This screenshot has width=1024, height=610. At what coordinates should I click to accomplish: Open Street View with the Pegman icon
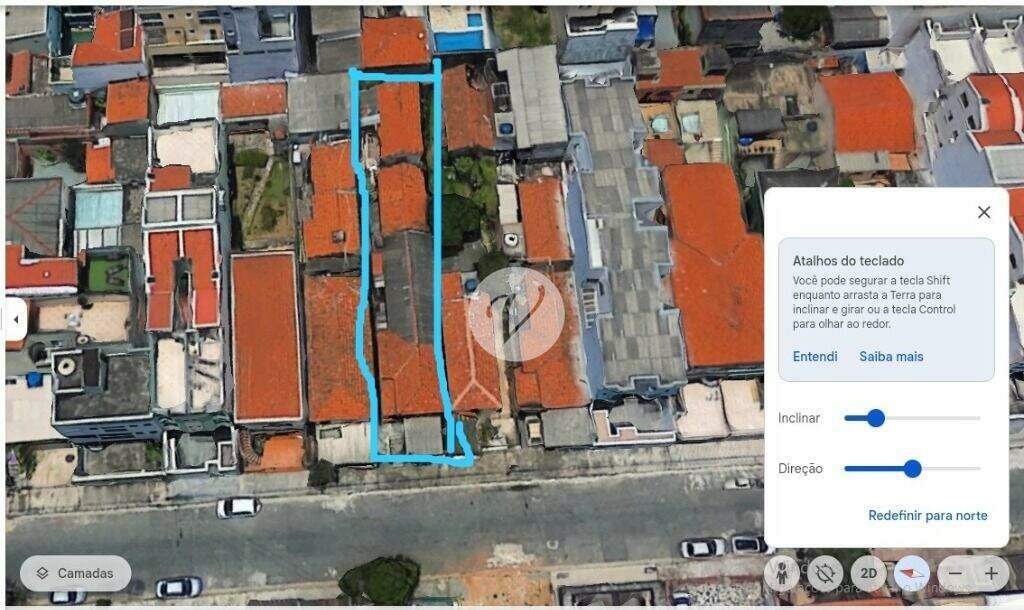(781, 573)
